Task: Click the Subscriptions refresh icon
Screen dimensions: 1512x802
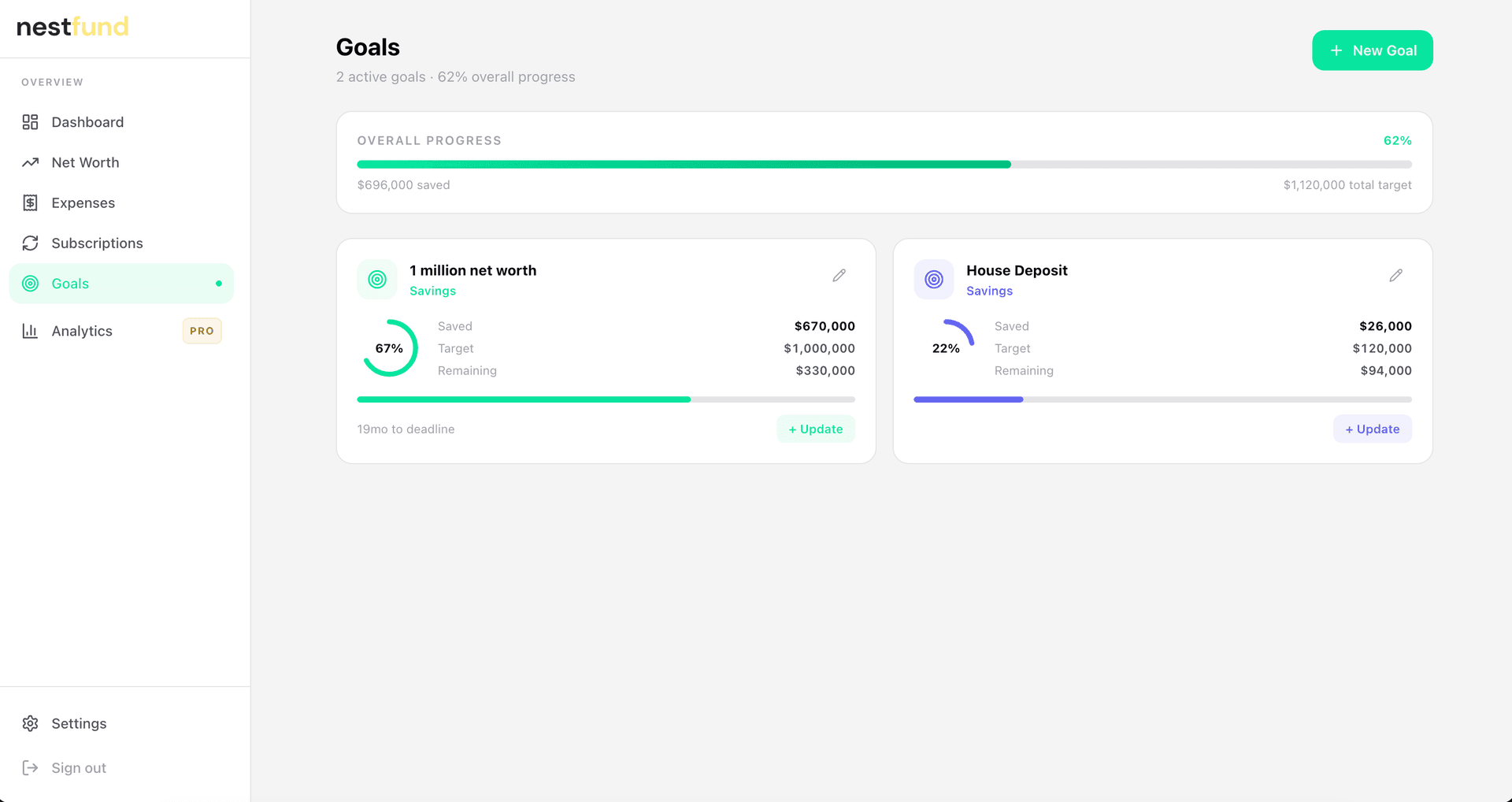Action: tap(30, 243)
